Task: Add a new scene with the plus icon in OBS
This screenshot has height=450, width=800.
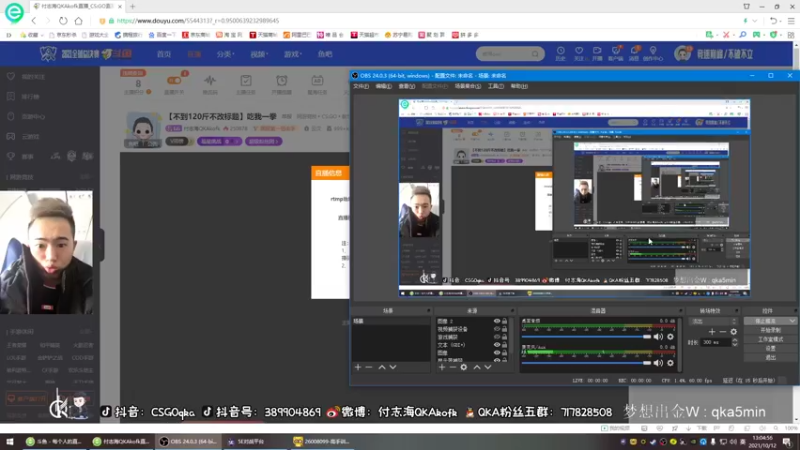Action: [x=358, y=367]
